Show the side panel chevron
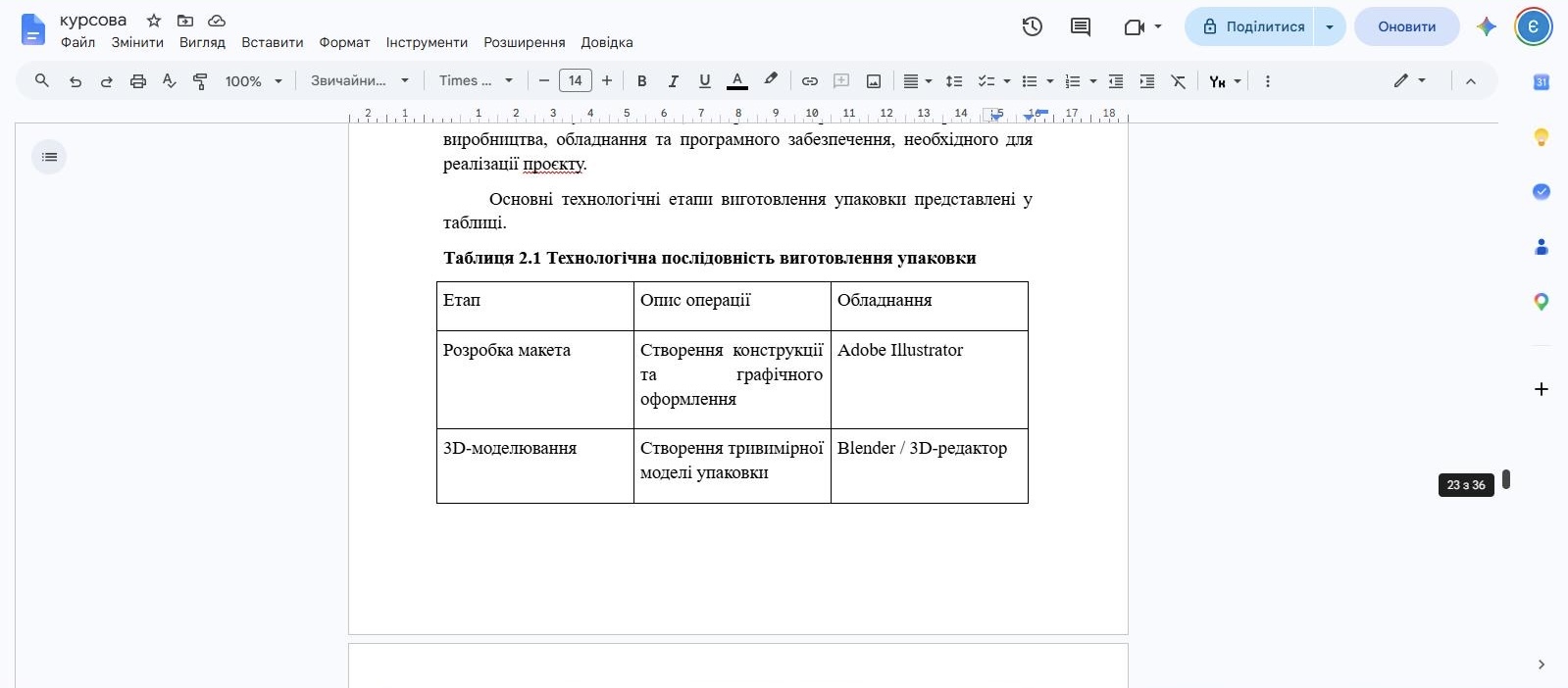 [x=1542, y=664]
